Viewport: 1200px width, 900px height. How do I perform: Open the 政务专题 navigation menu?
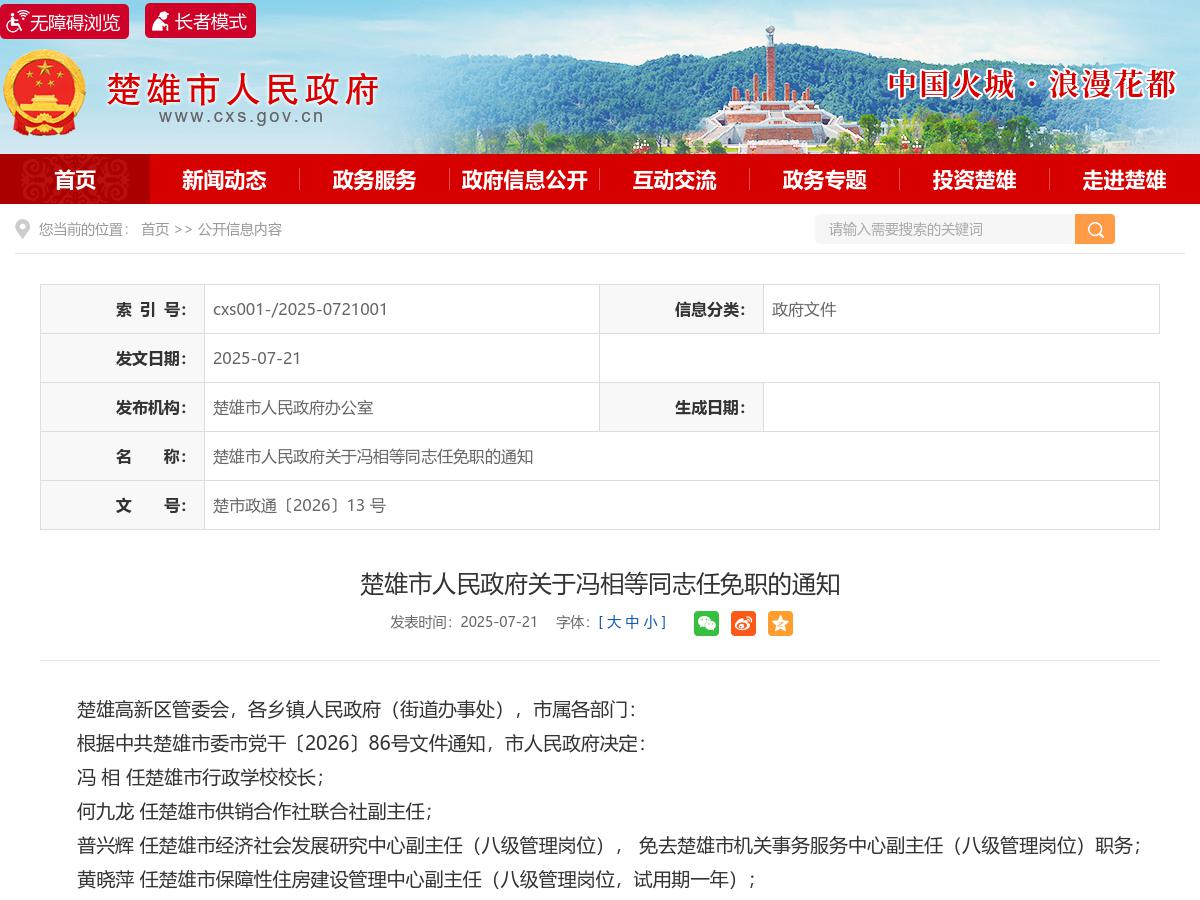click(x=823, y=180)
